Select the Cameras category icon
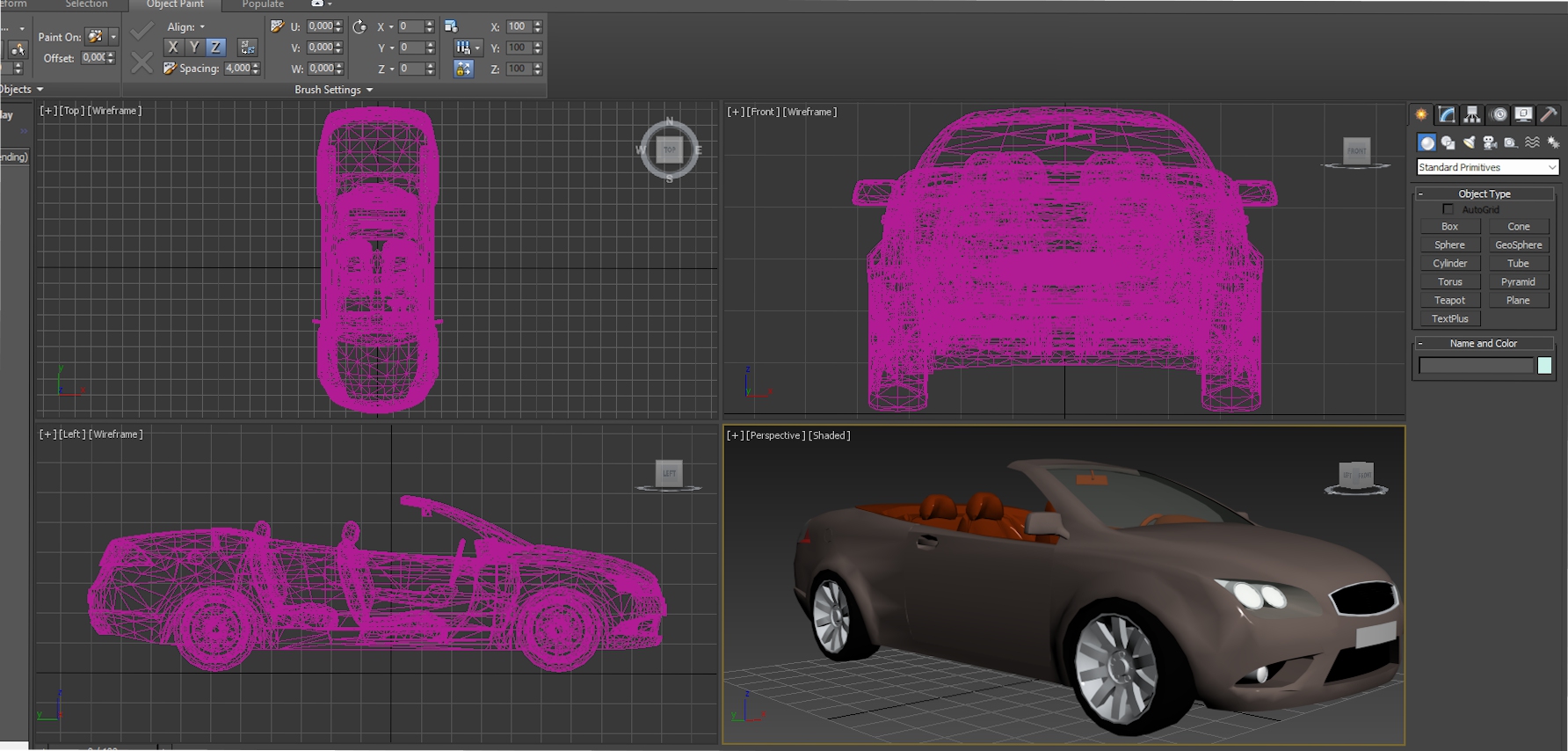1568x751 pixels. [x=1490, y=142]
